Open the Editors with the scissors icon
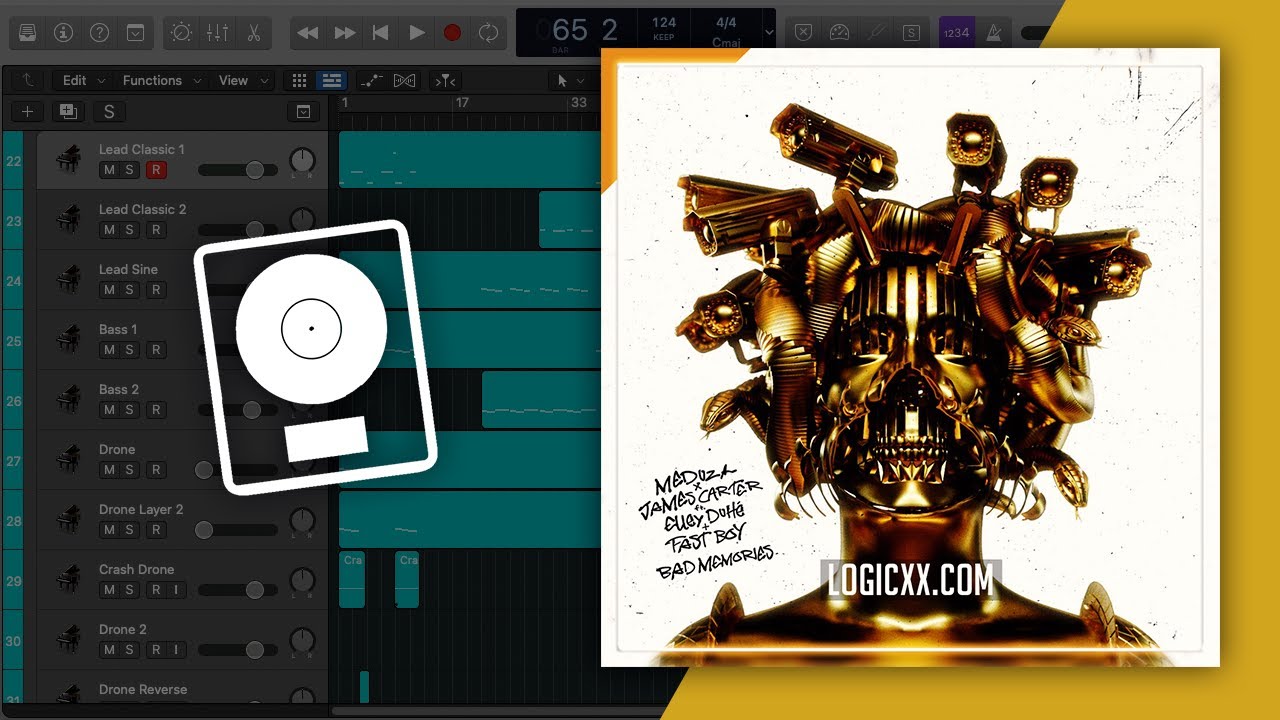This screenshot has width=1280, height=720. [x=253, y=33]
